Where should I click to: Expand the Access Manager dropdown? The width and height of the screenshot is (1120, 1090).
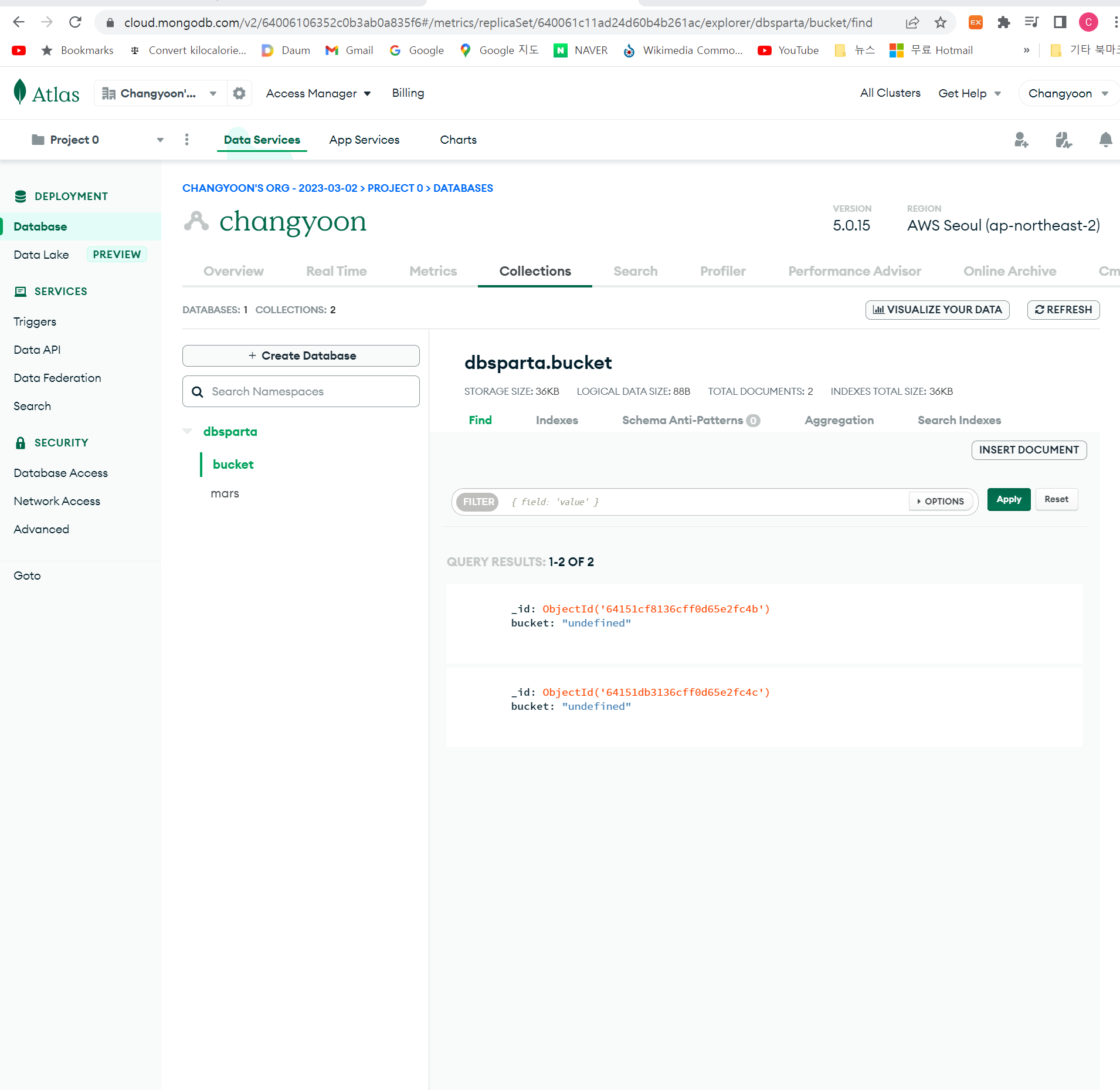click(x=318, y=93)
